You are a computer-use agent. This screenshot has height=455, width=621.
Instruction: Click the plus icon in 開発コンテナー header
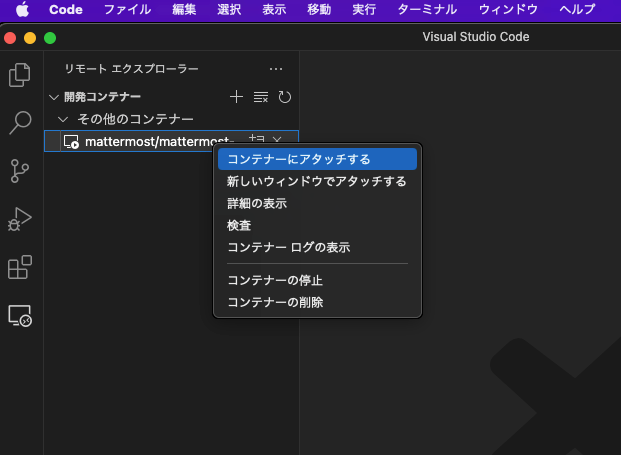tap(236, 97)
